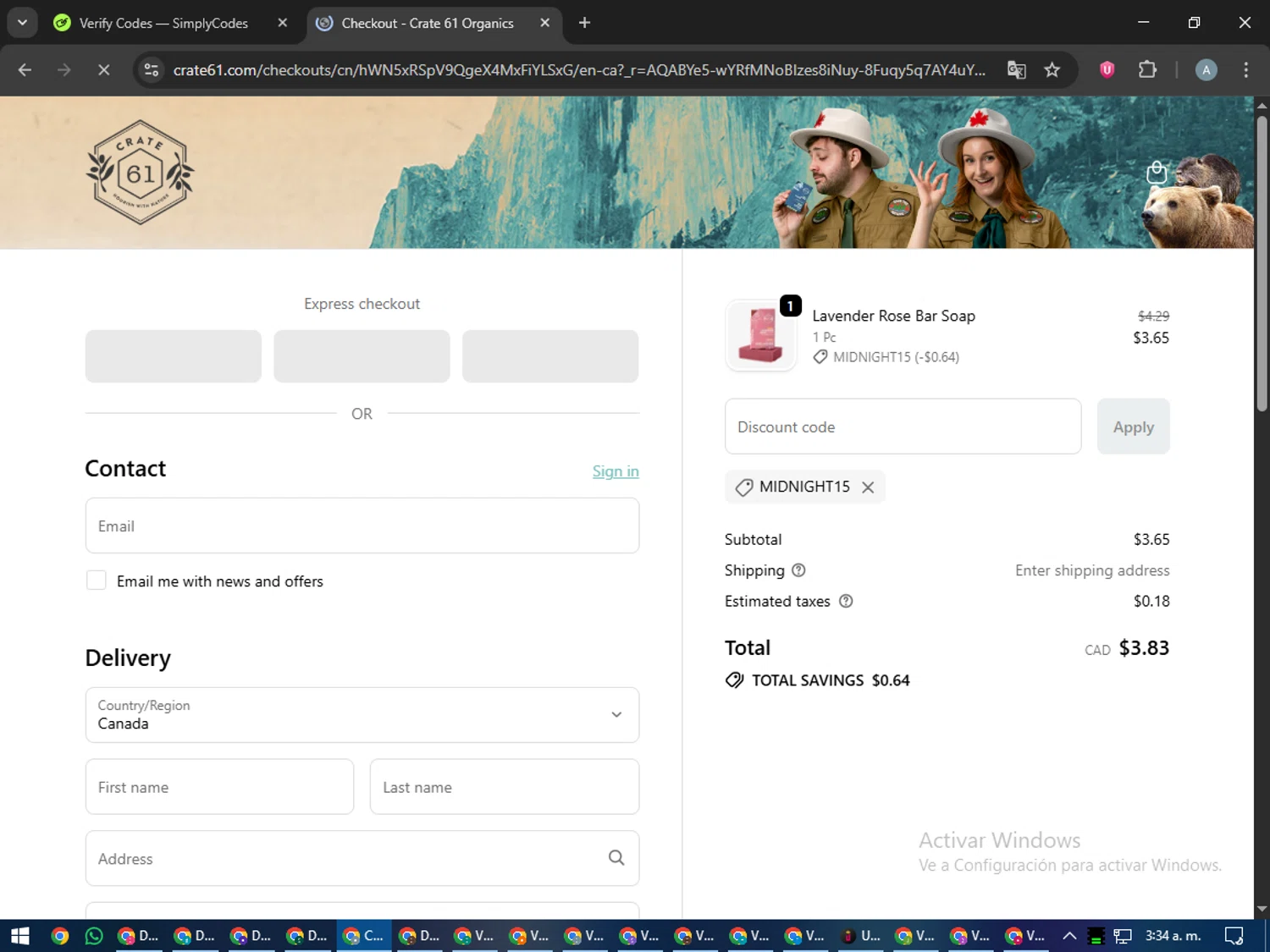This screenshot has height=952, width=1270.
Task: Focus the Discount code field
Action: (903, 426)
